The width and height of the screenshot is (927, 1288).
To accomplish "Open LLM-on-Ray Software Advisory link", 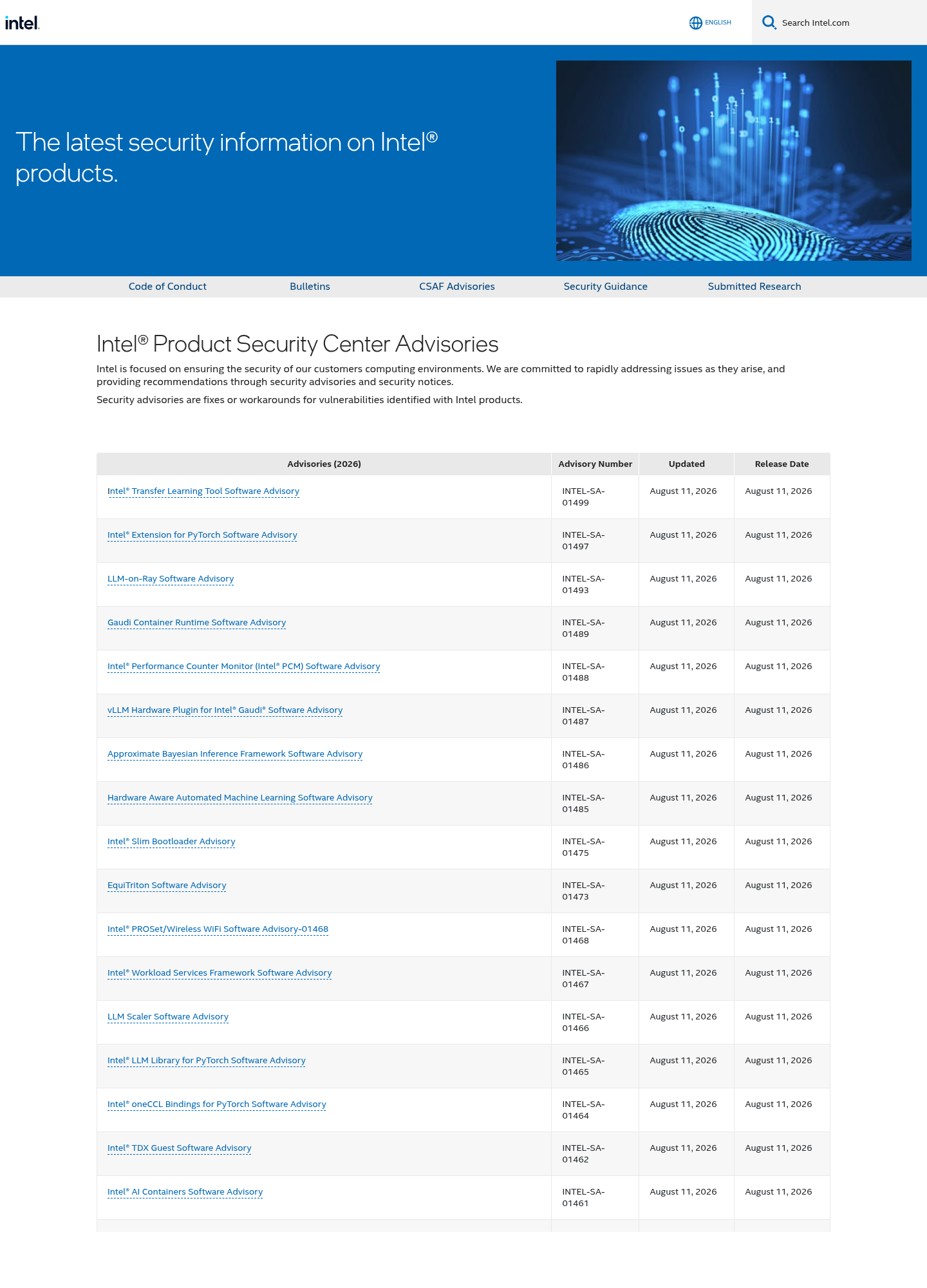I will (171, 579).
